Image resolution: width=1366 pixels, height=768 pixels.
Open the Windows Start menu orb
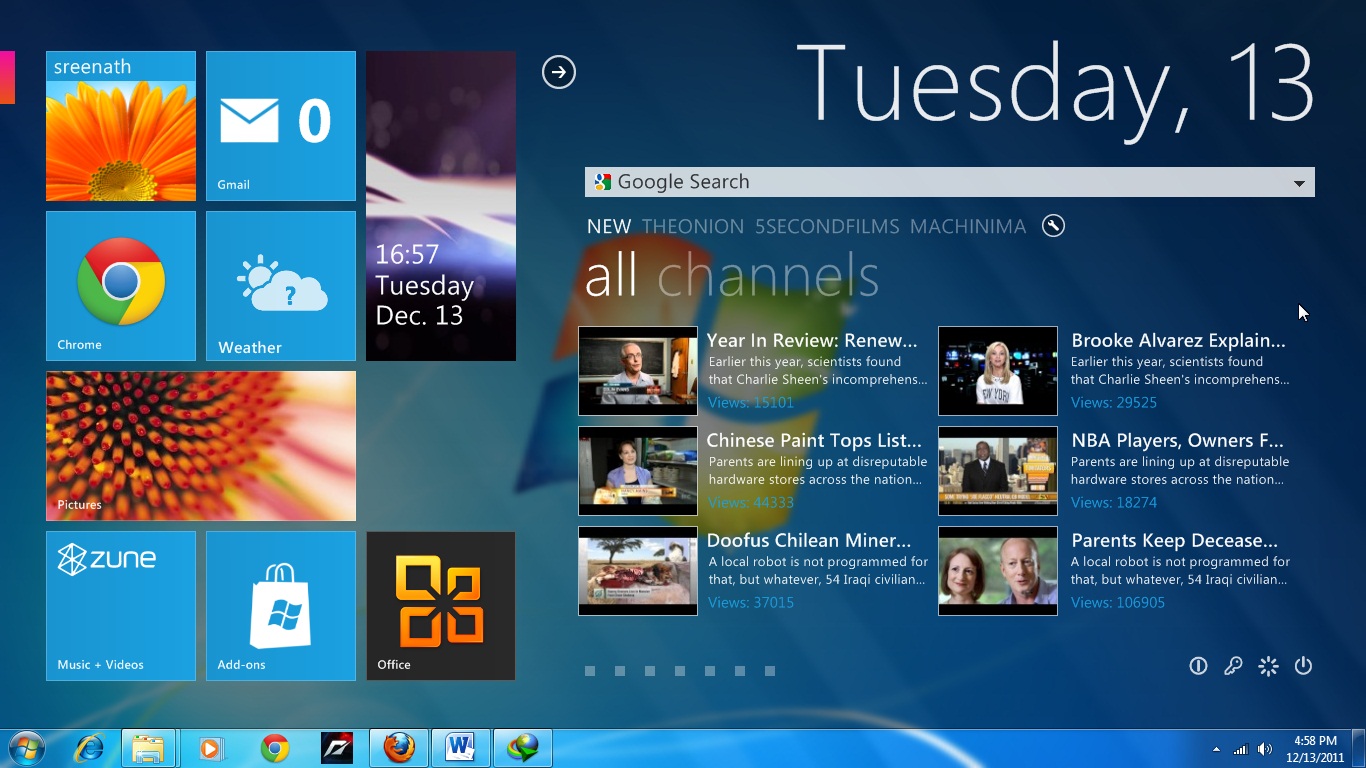(27, 748)
